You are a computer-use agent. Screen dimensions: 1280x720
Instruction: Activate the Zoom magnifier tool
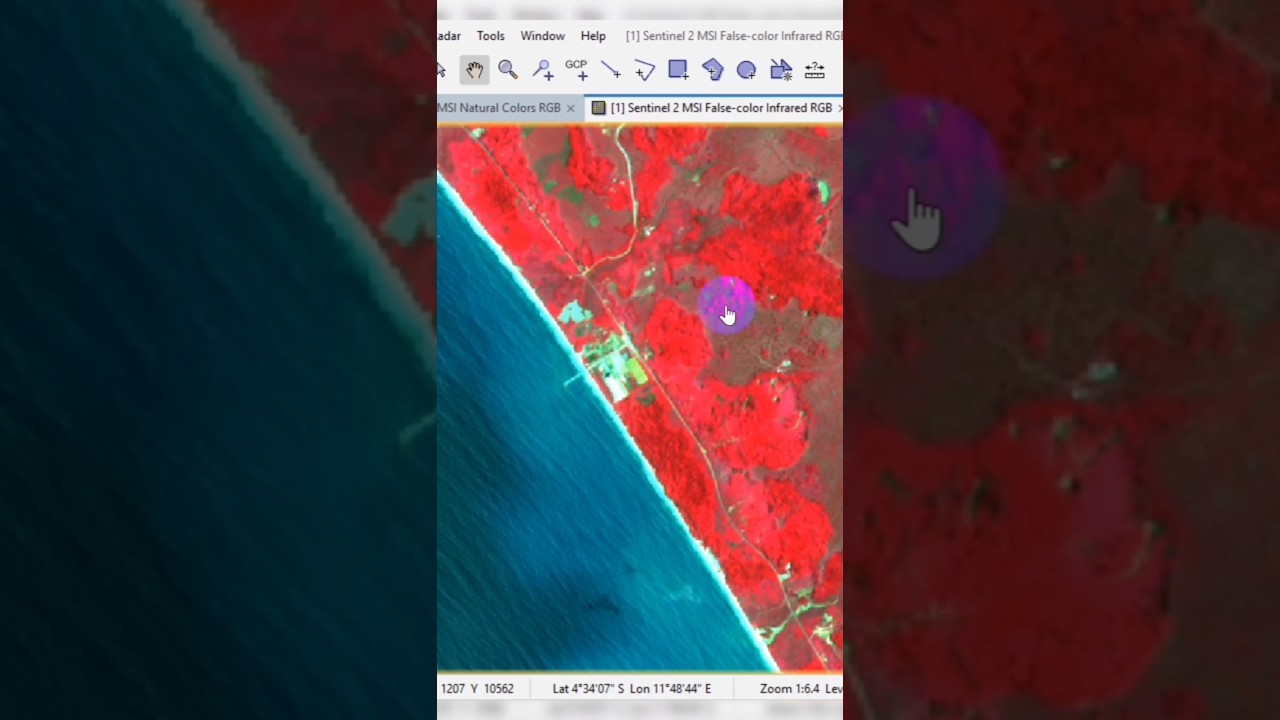(x=508, y=70)
